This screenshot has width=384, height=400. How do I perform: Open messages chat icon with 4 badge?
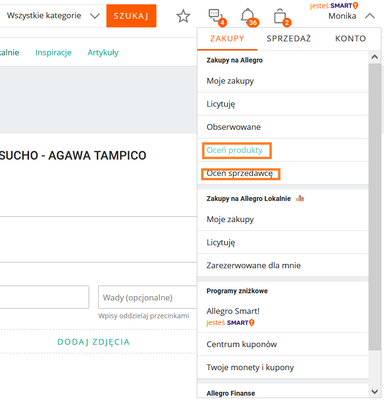point(217,17)
